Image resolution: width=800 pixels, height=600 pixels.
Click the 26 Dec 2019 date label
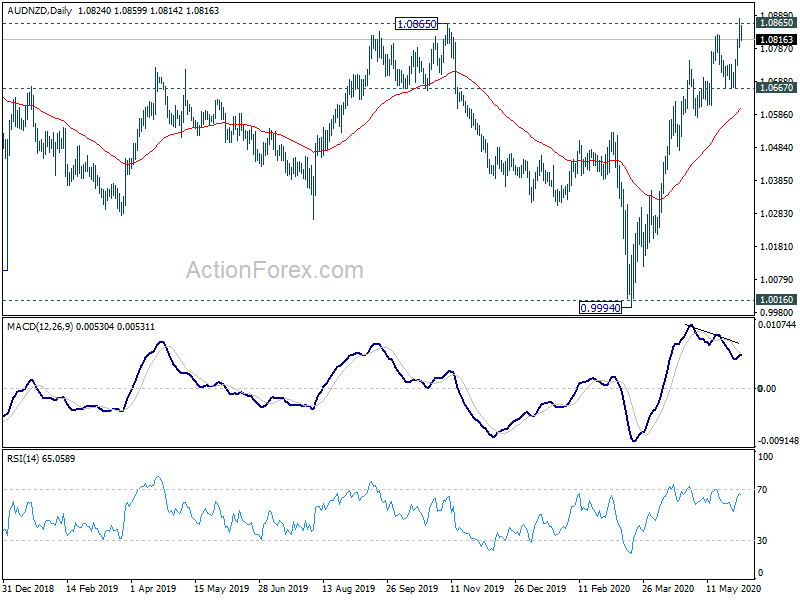(540, 588)
